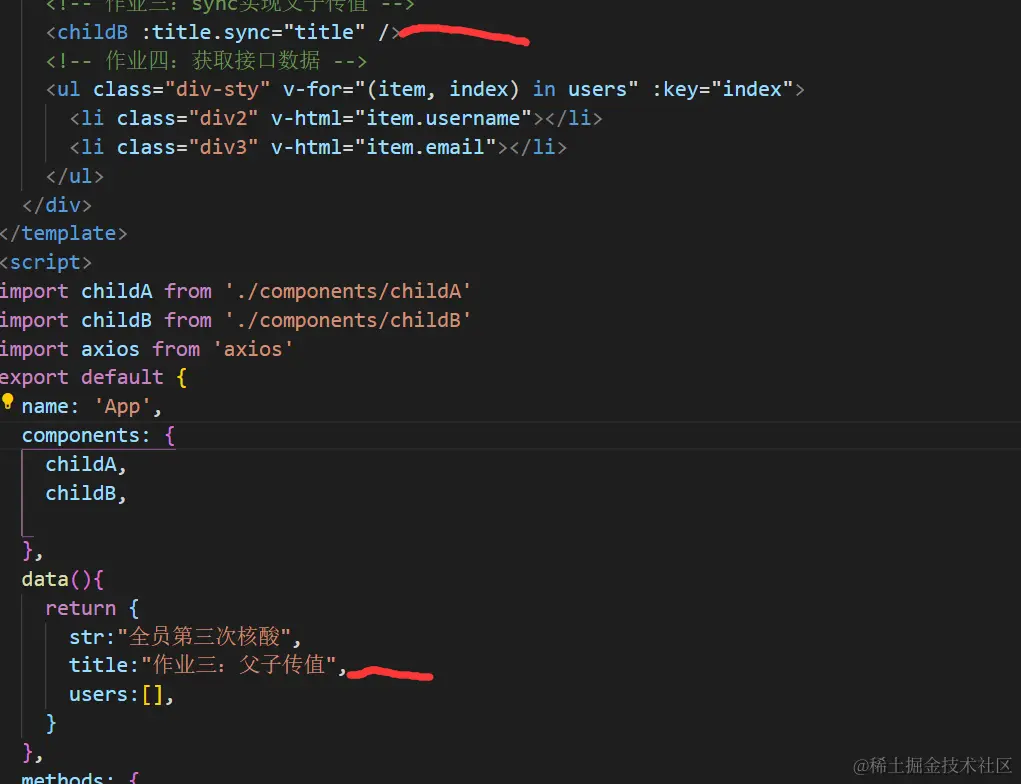Click the 'item.email' v-html value

(426, 147)
